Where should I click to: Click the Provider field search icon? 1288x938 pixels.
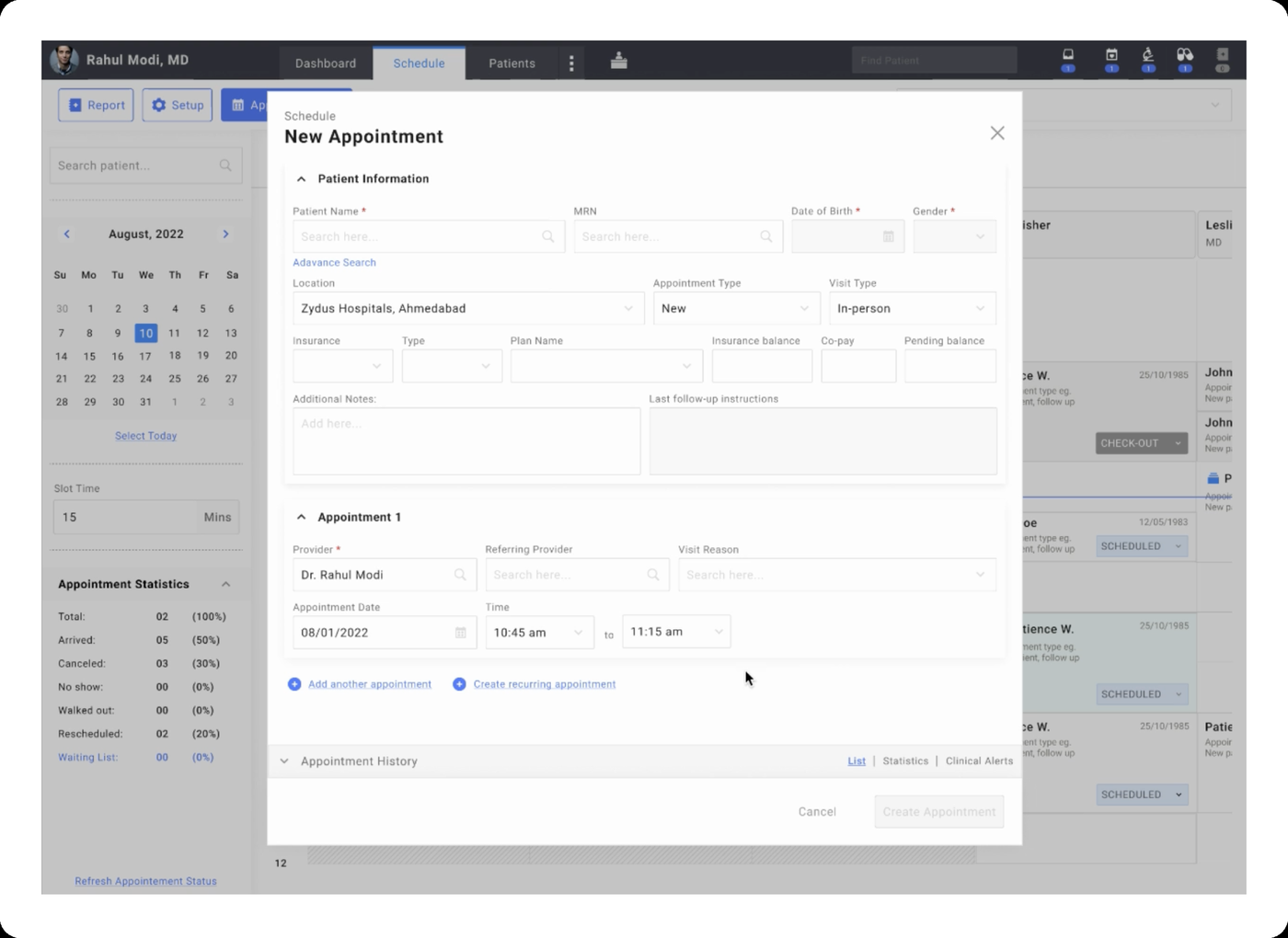(460, 575)
